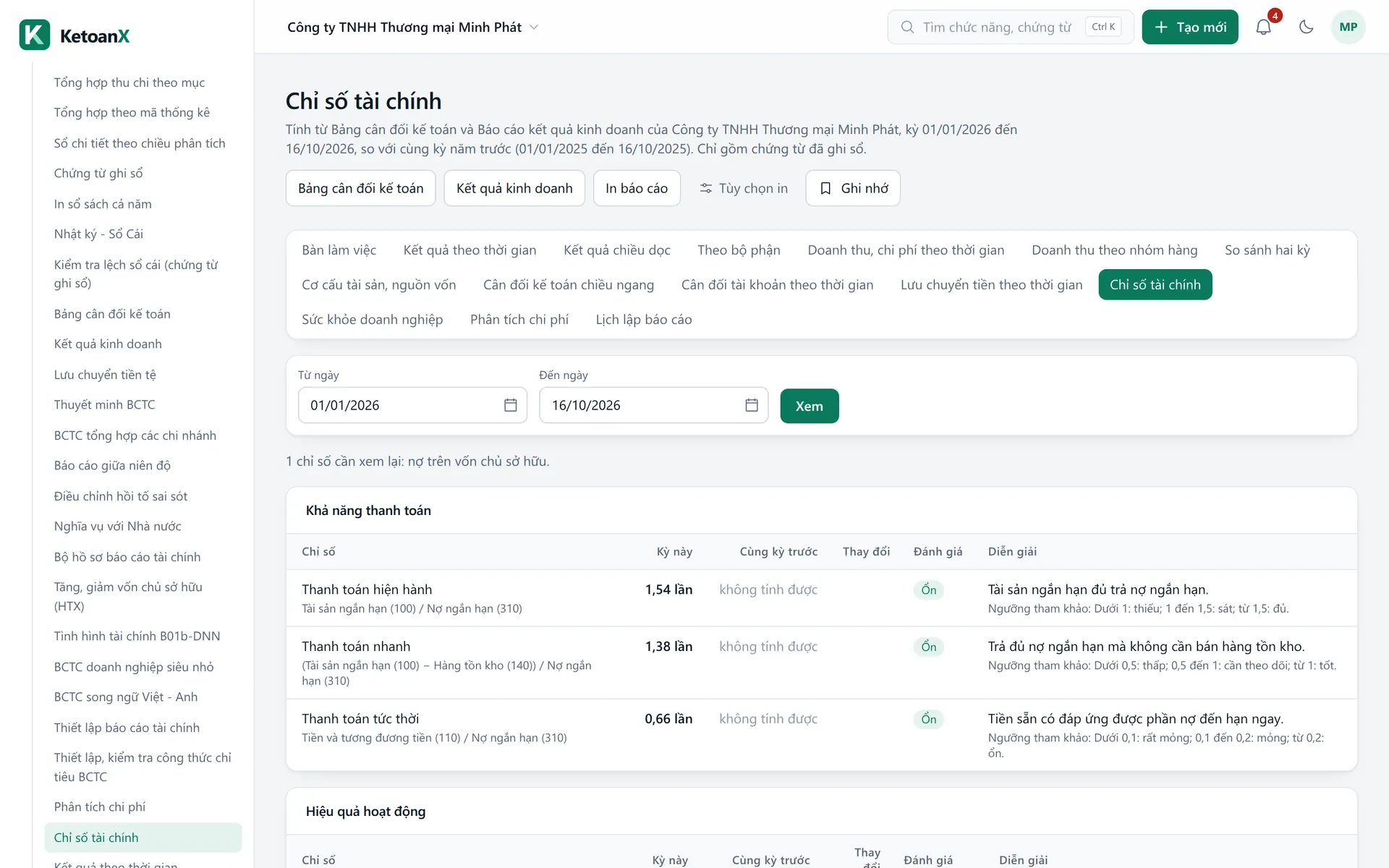Open the Công ty TNHH Thương mại Minh Phát switcher
Screen dimensions: 1389x868
tap(413, 27)
